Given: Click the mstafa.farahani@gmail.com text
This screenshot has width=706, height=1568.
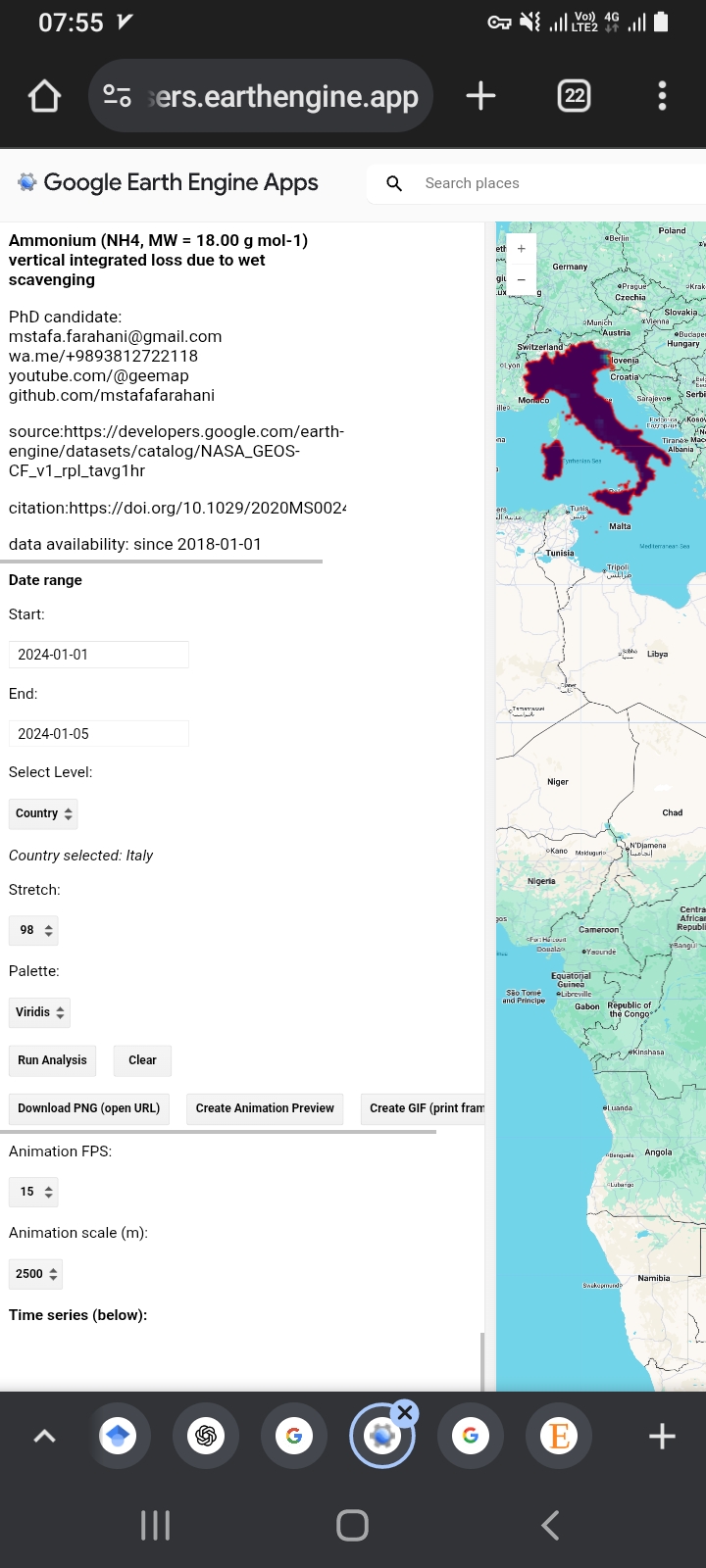Looking at the screenshot, I should point(116,336).
